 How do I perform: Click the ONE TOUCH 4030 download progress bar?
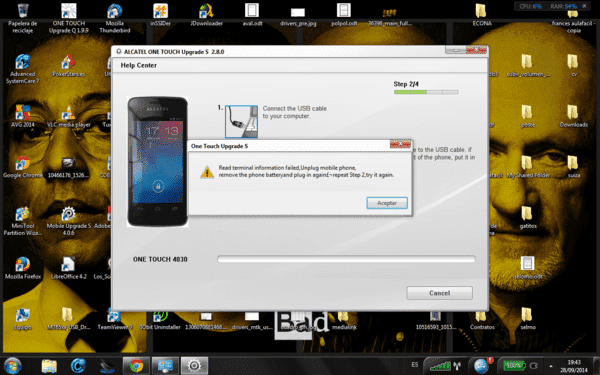click(x=346, y=259)
